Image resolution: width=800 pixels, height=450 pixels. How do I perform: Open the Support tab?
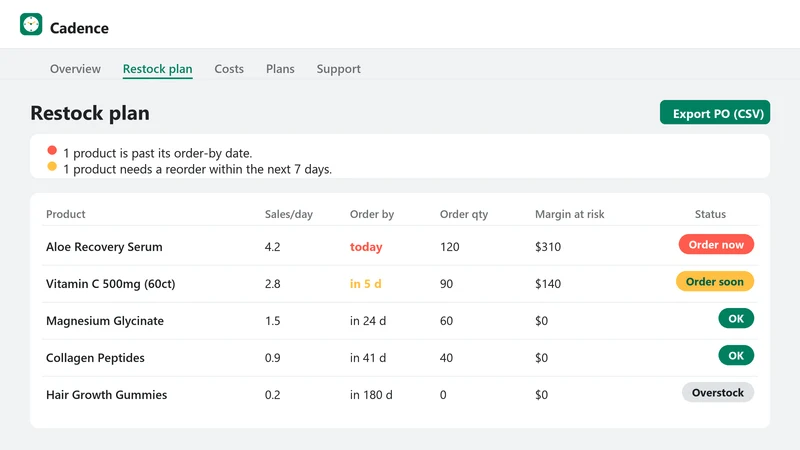(x=338, y=69)
